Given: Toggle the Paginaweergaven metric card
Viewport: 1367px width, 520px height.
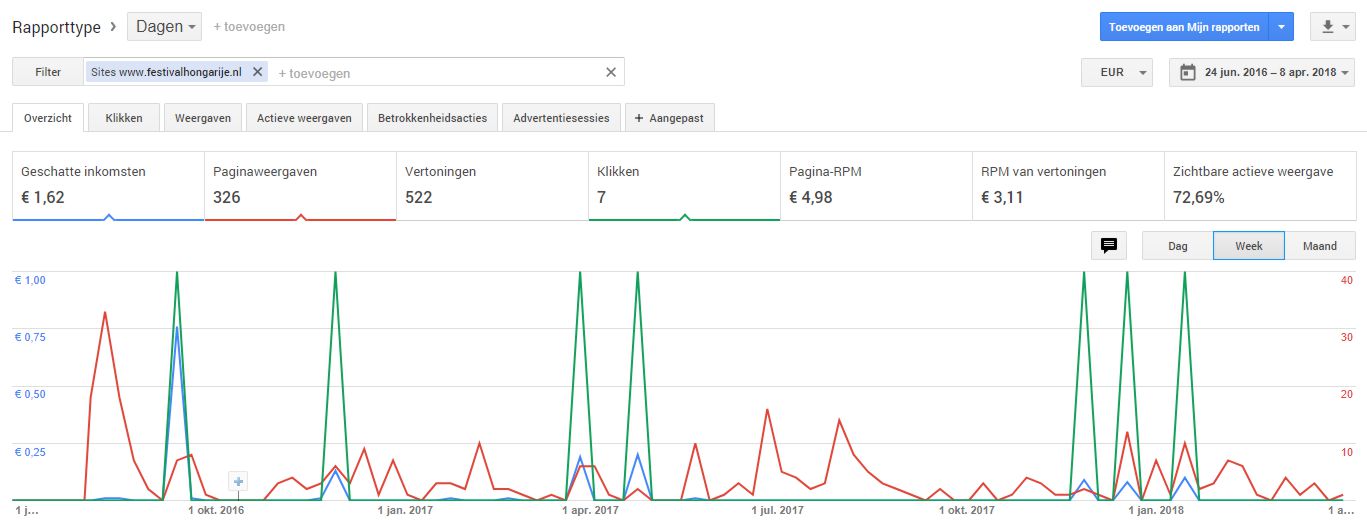Looking at the screenshot, I should pyautogui.click(x=300, y=186).
